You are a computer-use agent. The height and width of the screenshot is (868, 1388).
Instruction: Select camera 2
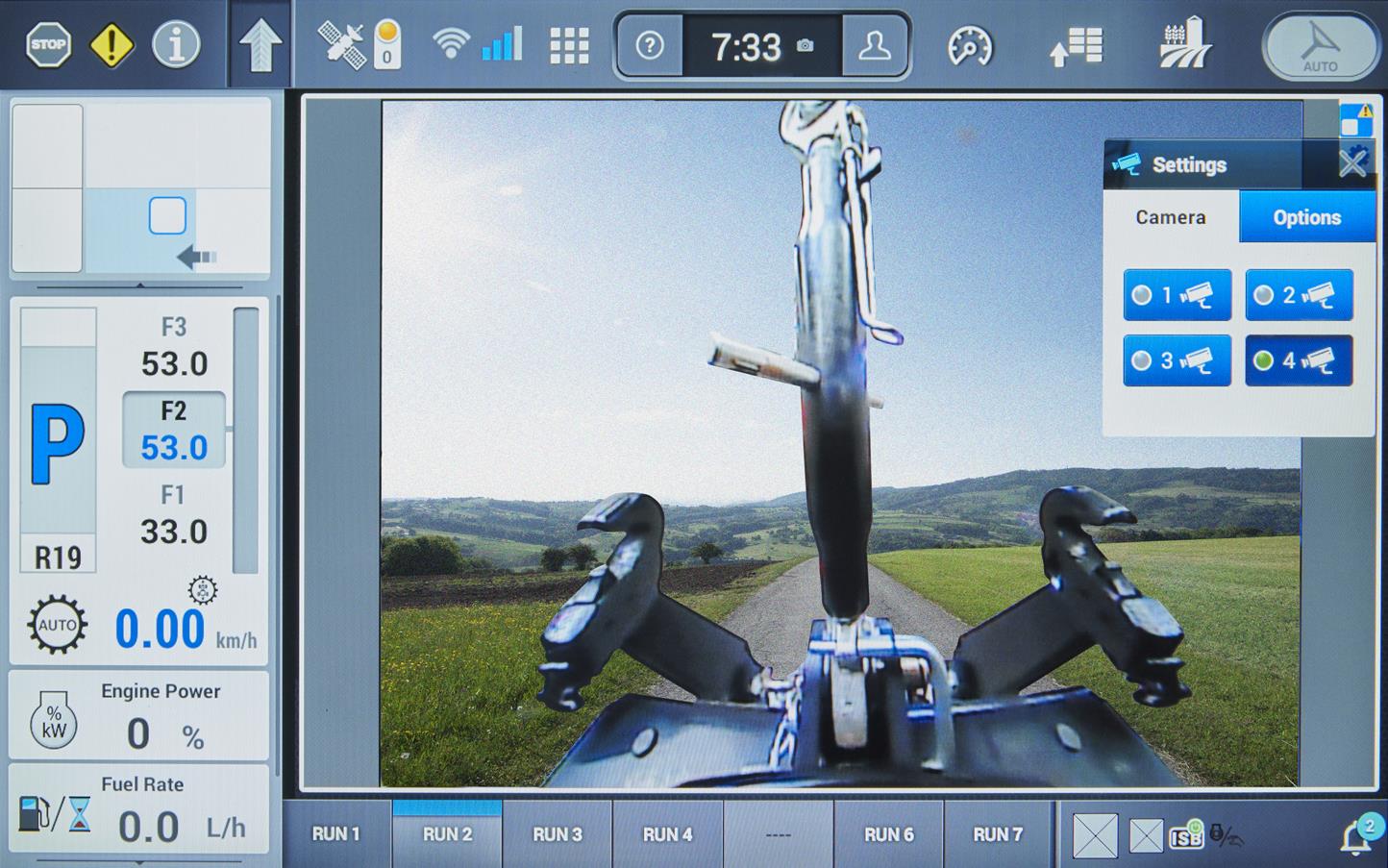(x=1299, y=295)
